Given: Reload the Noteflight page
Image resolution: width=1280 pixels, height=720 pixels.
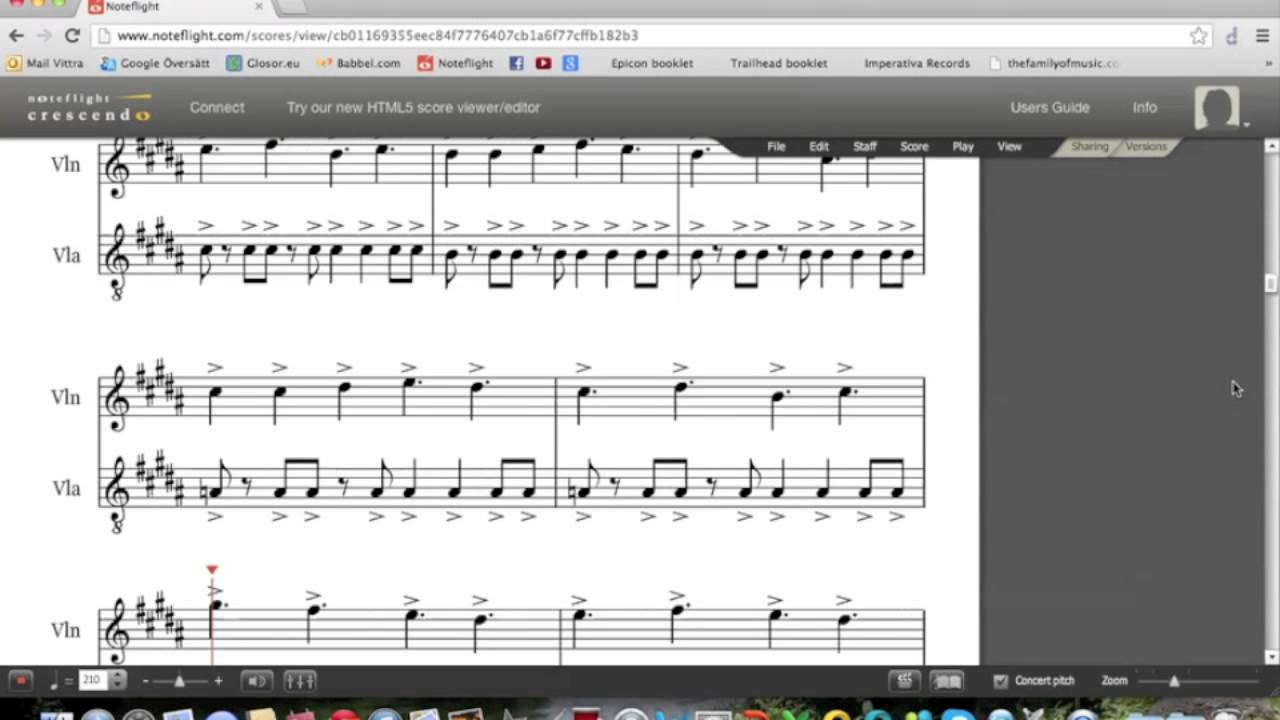Looking at the screenshot, I should [72, 35].
